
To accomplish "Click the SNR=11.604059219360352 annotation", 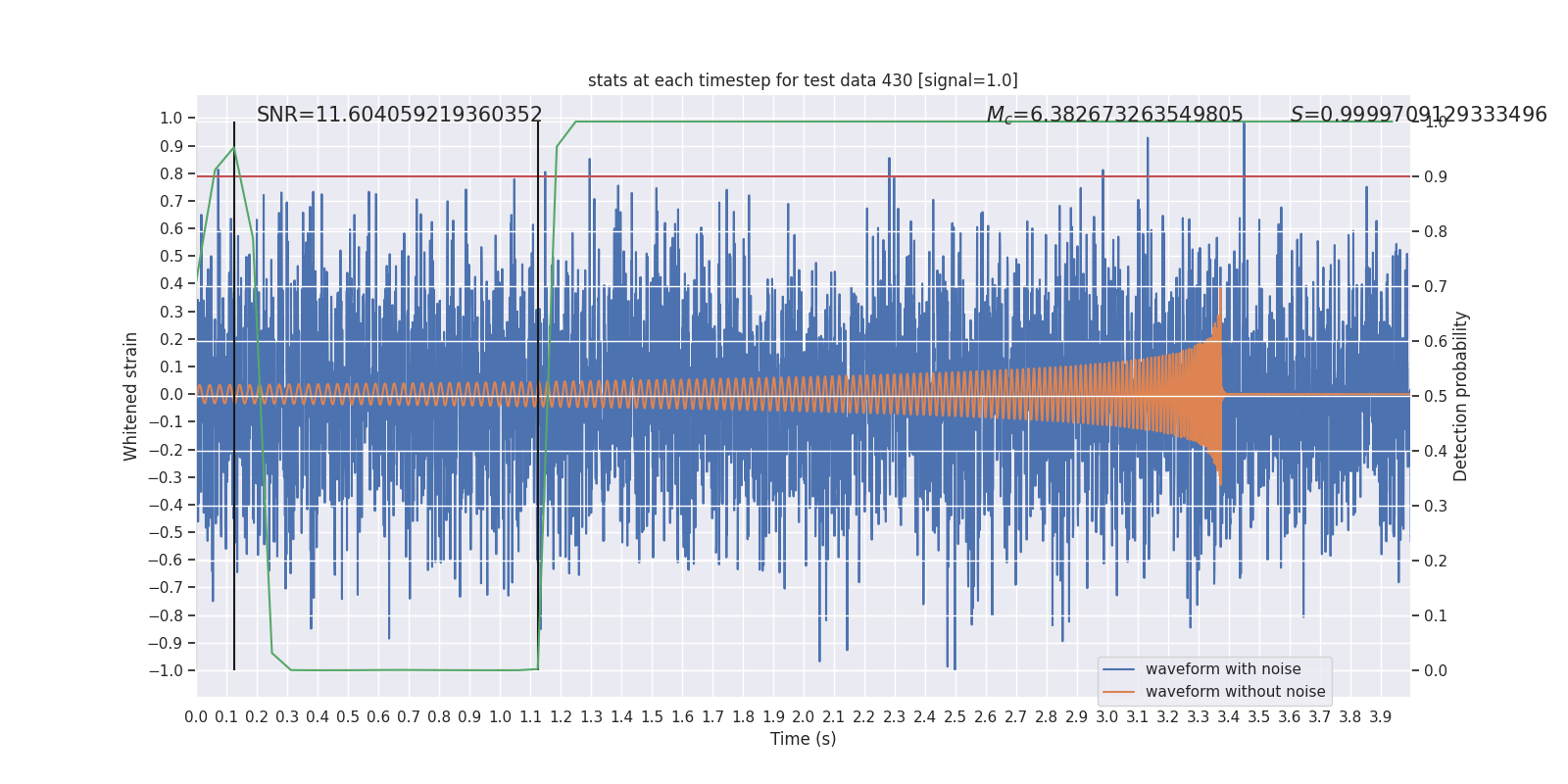I will click(x=399, y=115).
